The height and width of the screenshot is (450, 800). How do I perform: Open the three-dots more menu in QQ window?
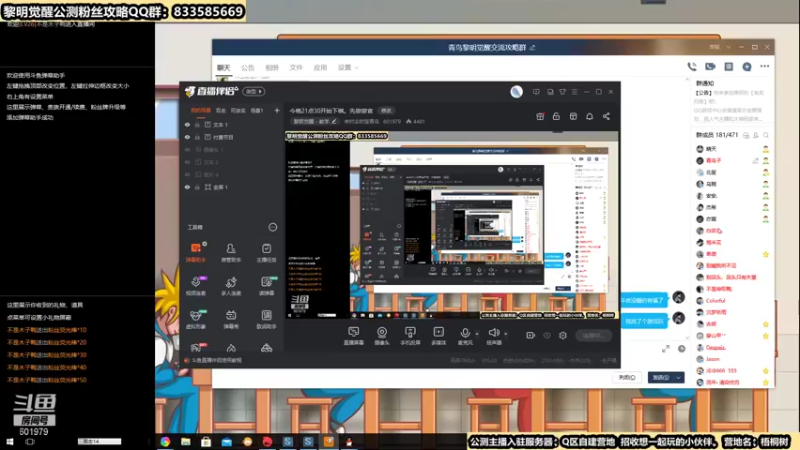pos(764,66)
